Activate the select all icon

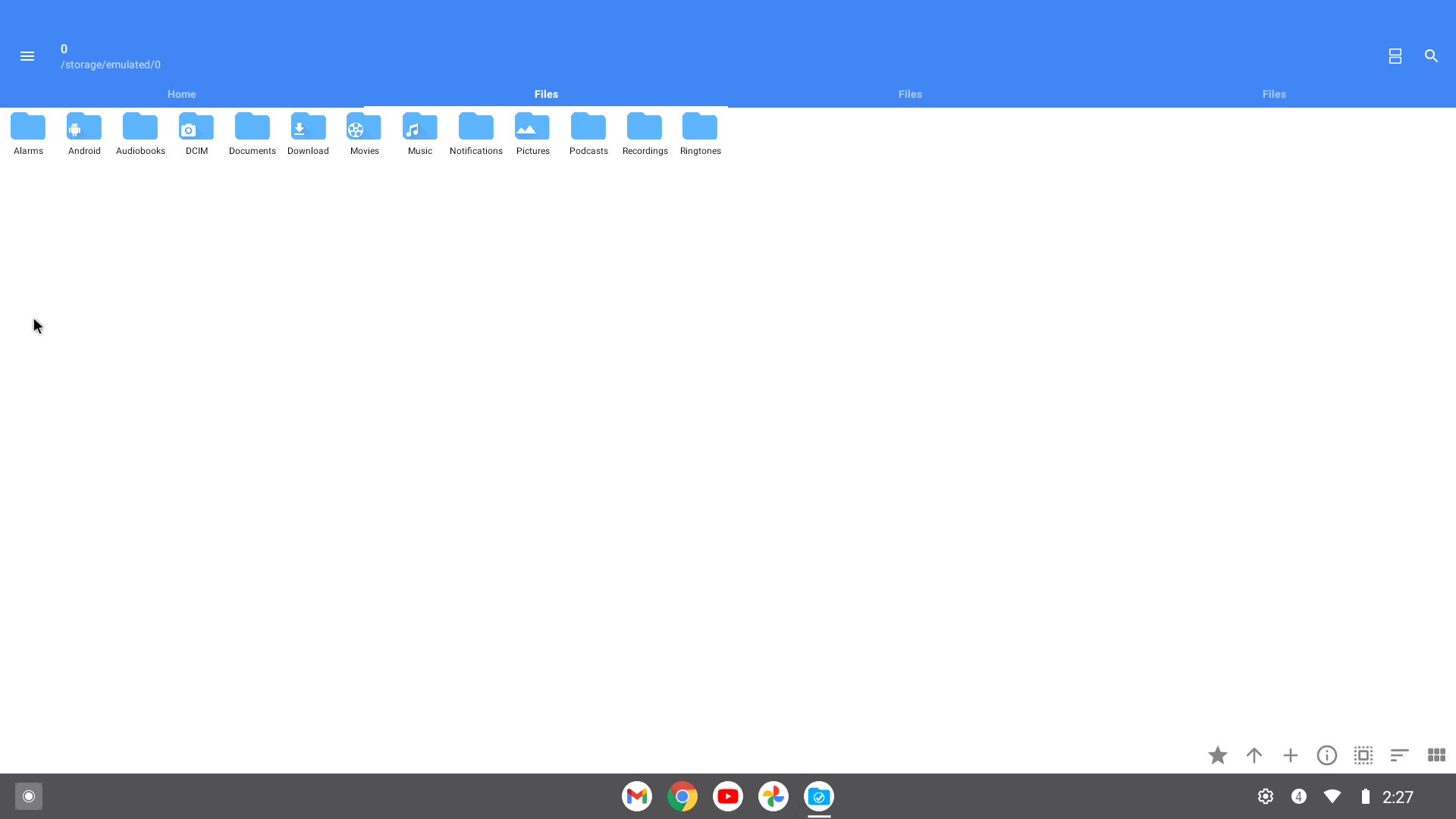tap(1363, 755)
